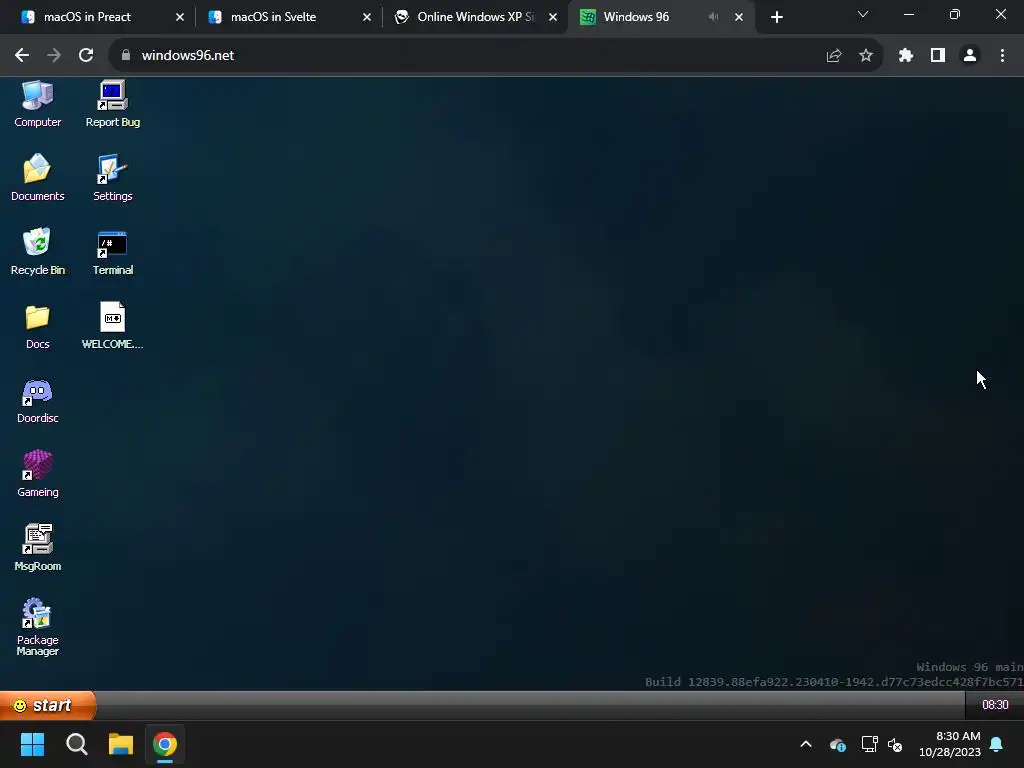Select the Recycle Bin icon

click(x=37, y=251)
